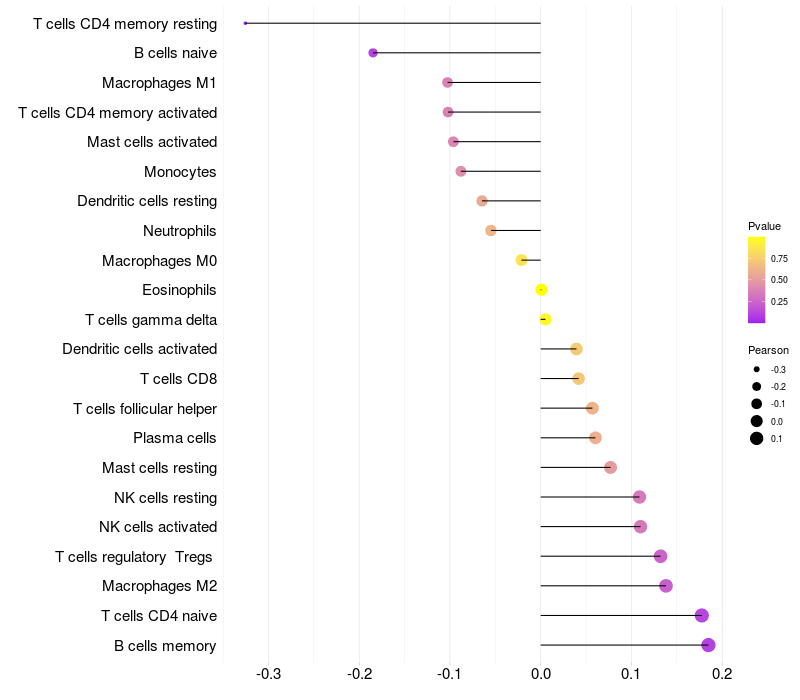Select the Plasma cells label
The width and height of the screenshot is (800, 700).
point(174,438)
